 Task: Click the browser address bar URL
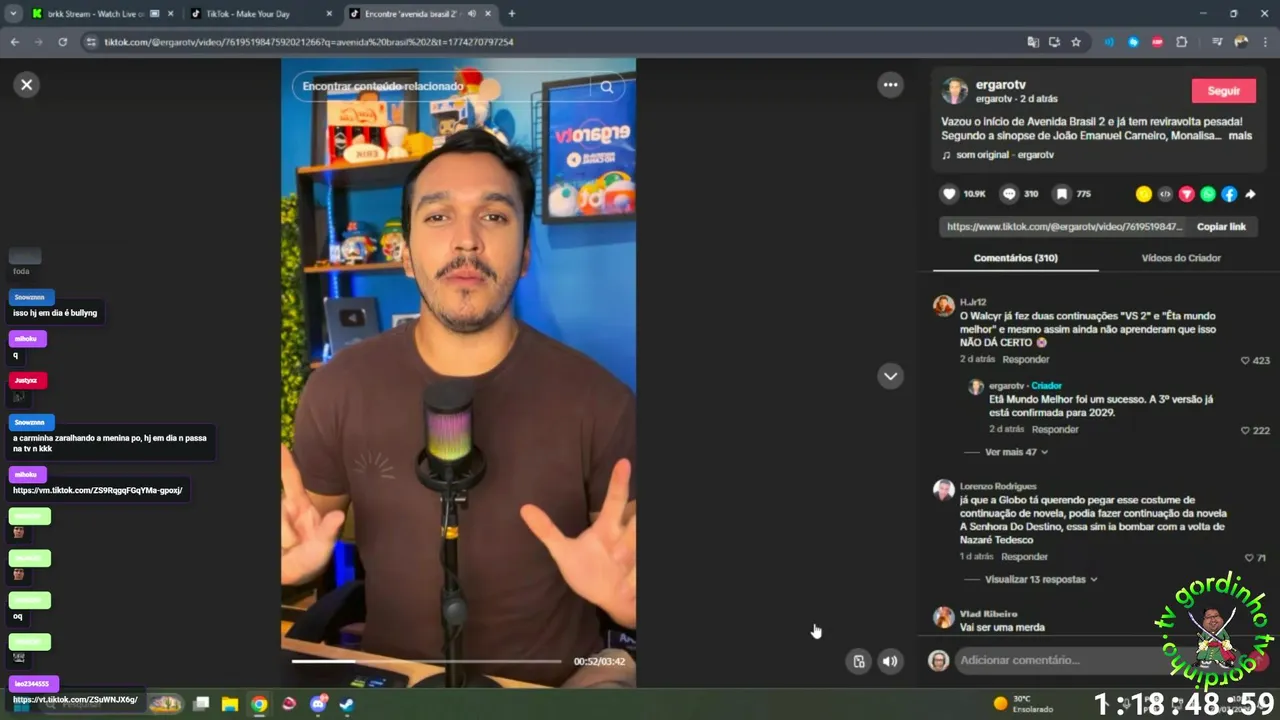[308, 42]
